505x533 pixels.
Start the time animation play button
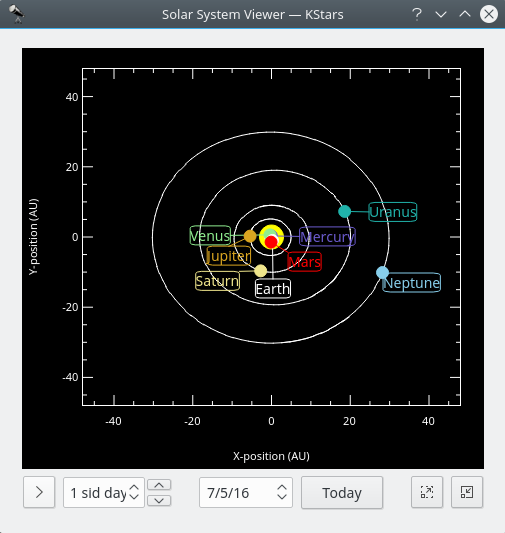pos(39,492)
